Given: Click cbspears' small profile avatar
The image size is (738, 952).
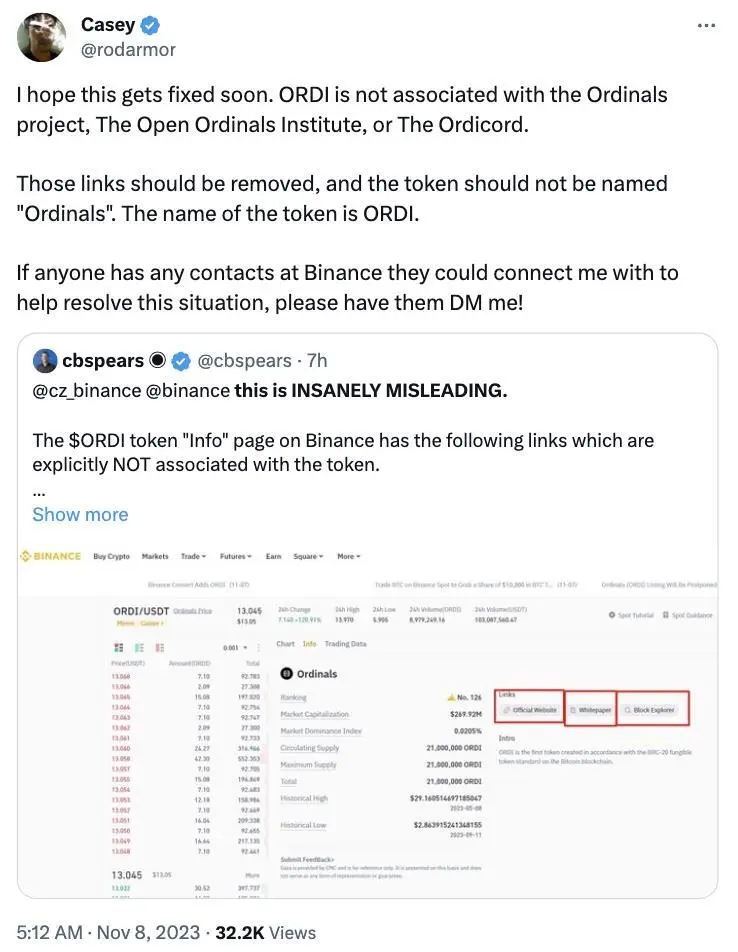Looking at the screenshot, I should click(x=44, y=360).
